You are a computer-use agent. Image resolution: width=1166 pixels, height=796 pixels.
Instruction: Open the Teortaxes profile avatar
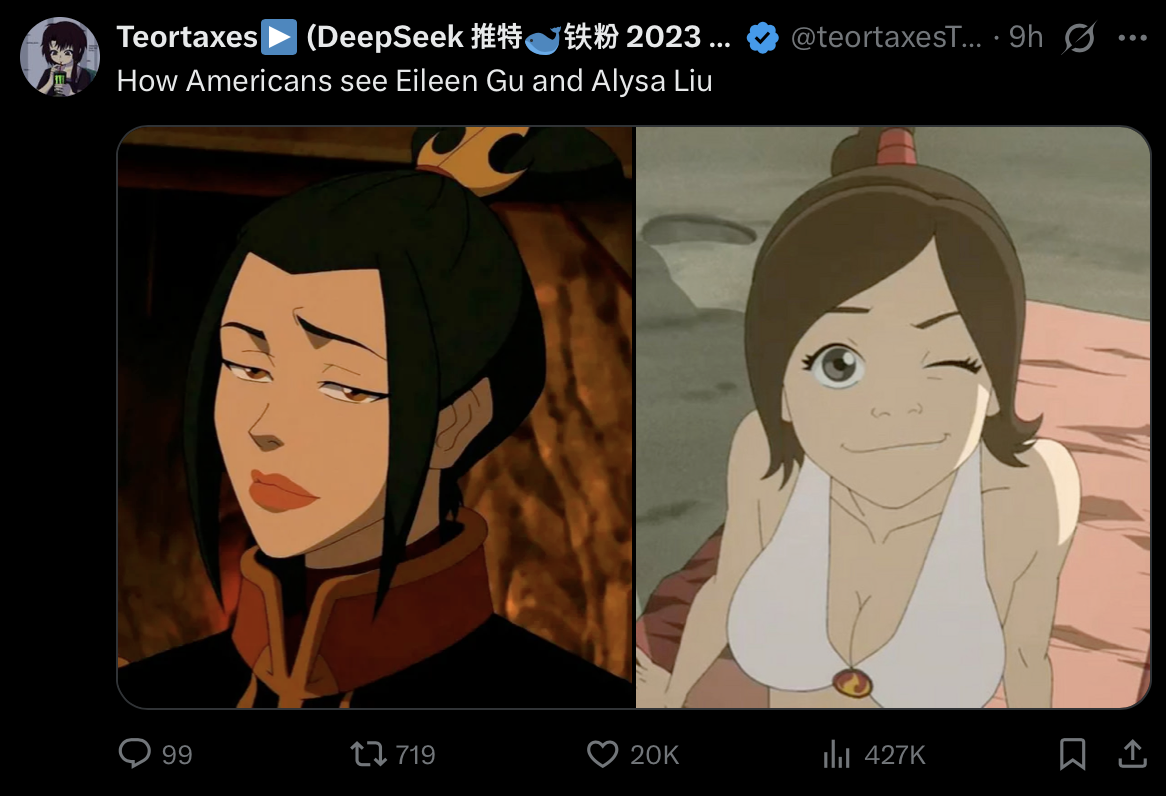click(x=59, y=57)
